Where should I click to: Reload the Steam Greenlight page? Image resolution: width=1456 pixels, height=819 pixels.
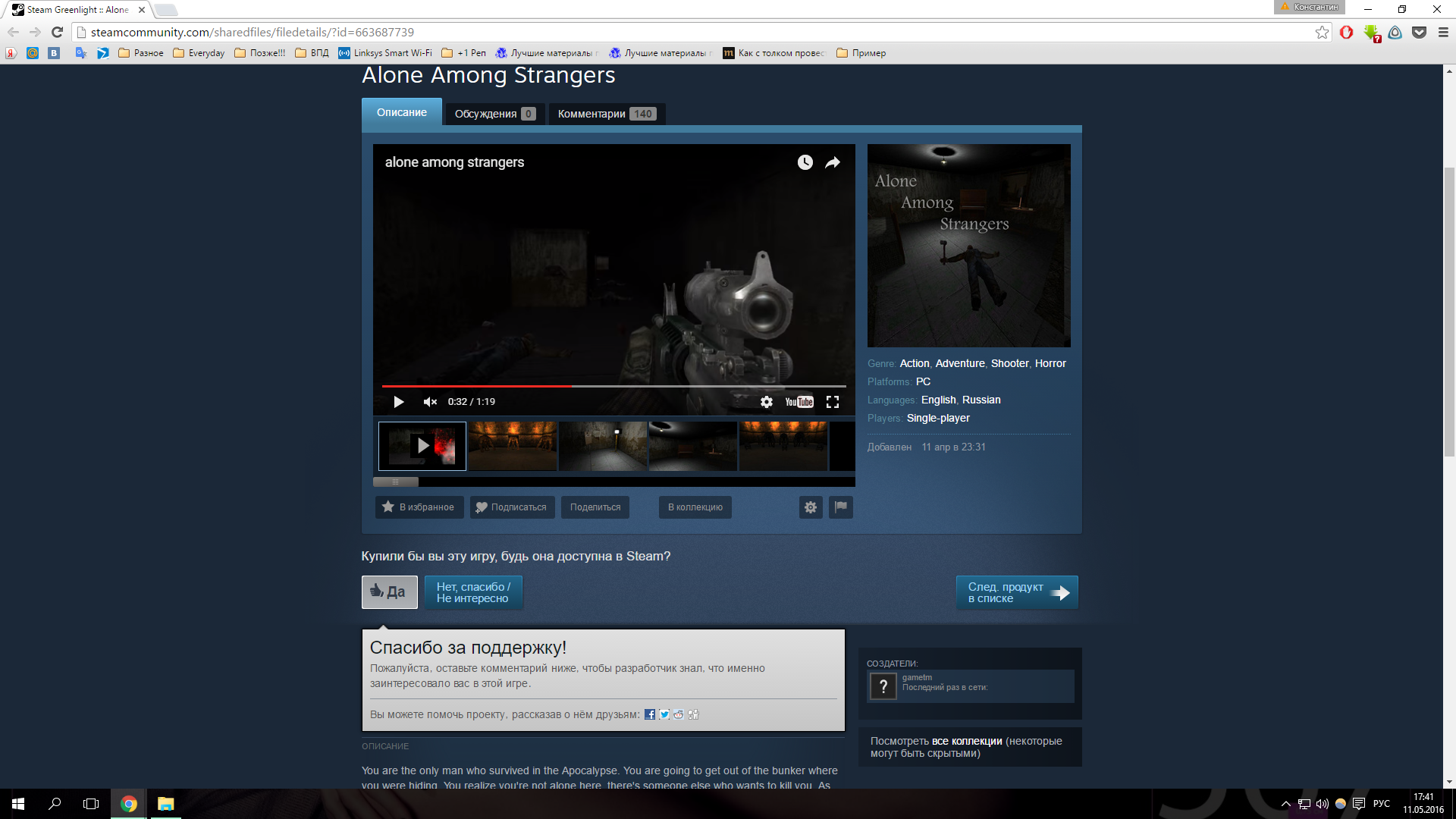[x=57, y=32]
